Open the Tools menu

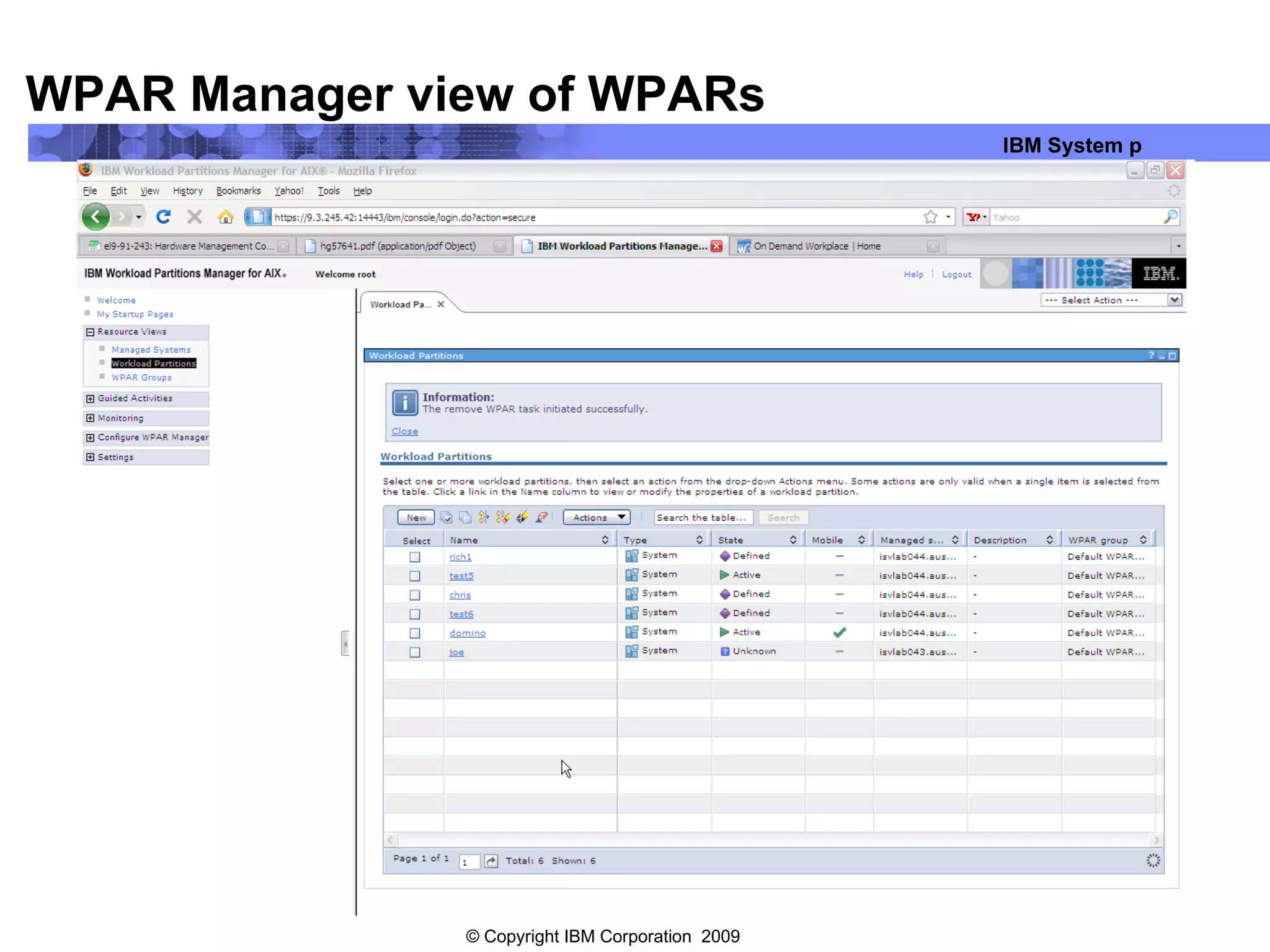(x=329, y=191)
